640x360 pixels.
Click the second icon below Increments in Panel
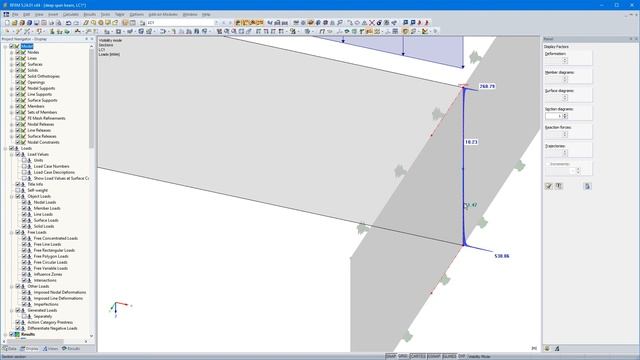[x=559, y=186]
